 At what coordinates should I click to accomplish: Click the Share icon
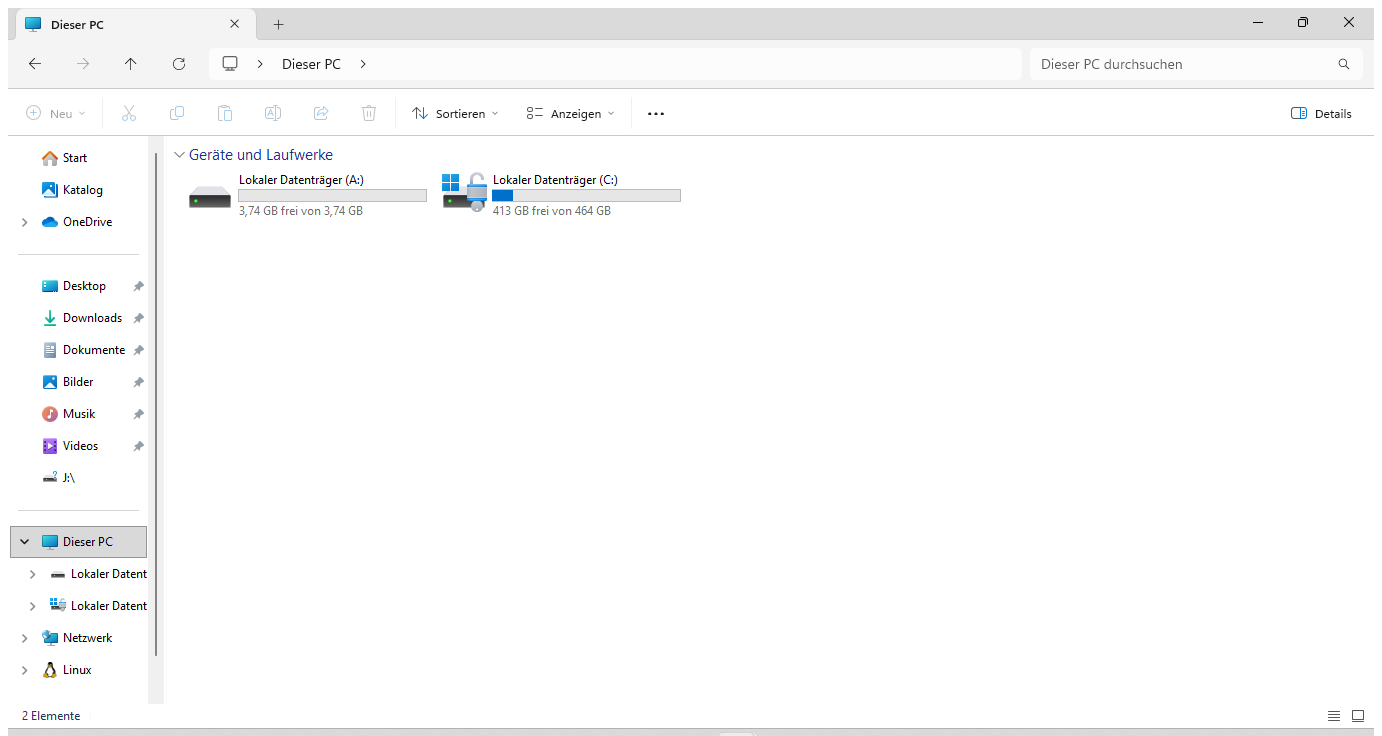point(320,113)
